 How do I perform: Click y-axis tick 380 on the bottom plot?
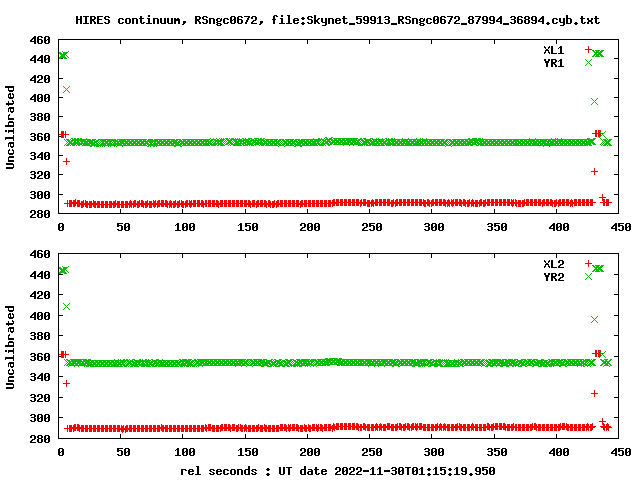pyautogui.click(x=40, y=336)
